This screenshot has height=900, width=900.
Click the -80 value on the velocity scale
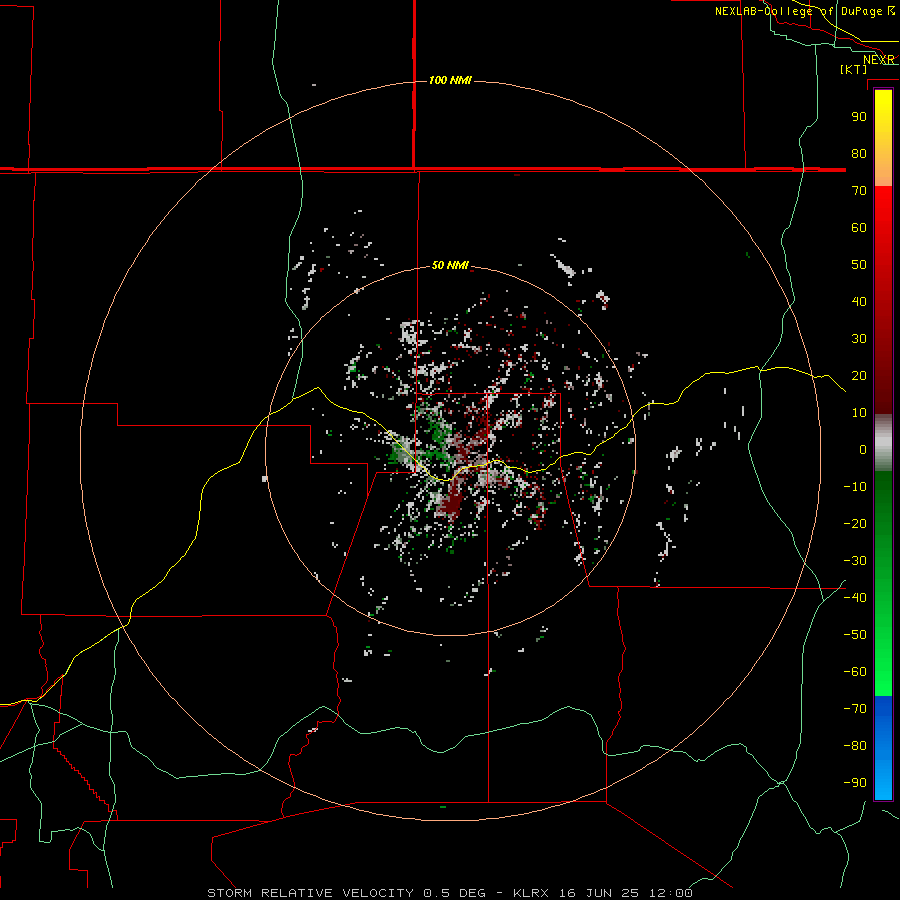click(855, 746)
